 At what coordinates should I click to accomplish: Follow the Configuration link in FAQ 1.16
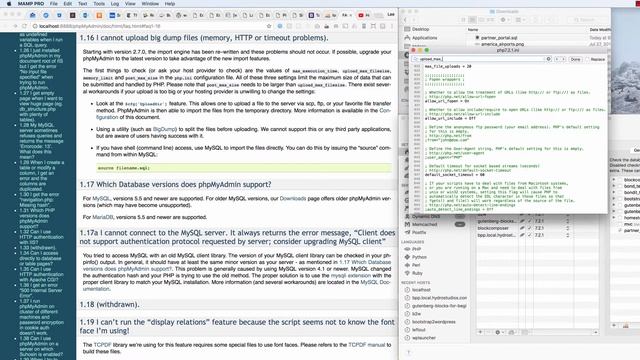243,114
